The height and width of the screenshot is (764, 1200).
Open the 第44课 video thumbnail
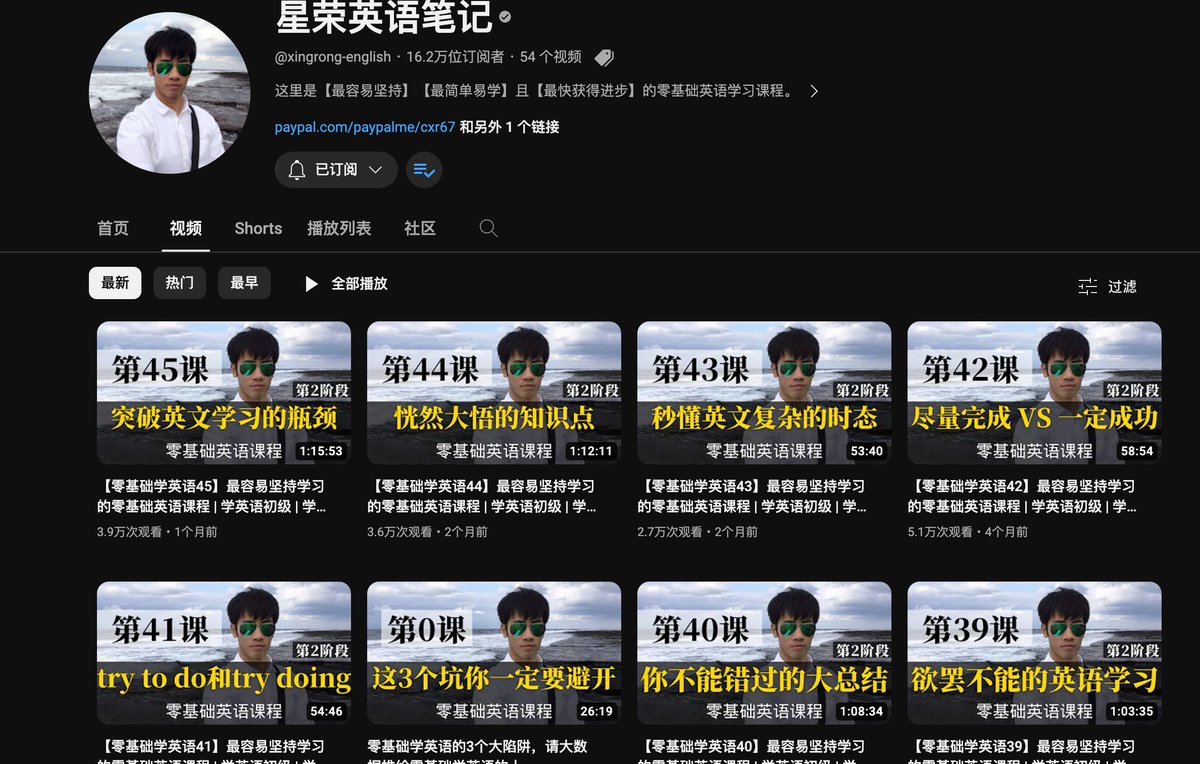click(x=494, y=393)
